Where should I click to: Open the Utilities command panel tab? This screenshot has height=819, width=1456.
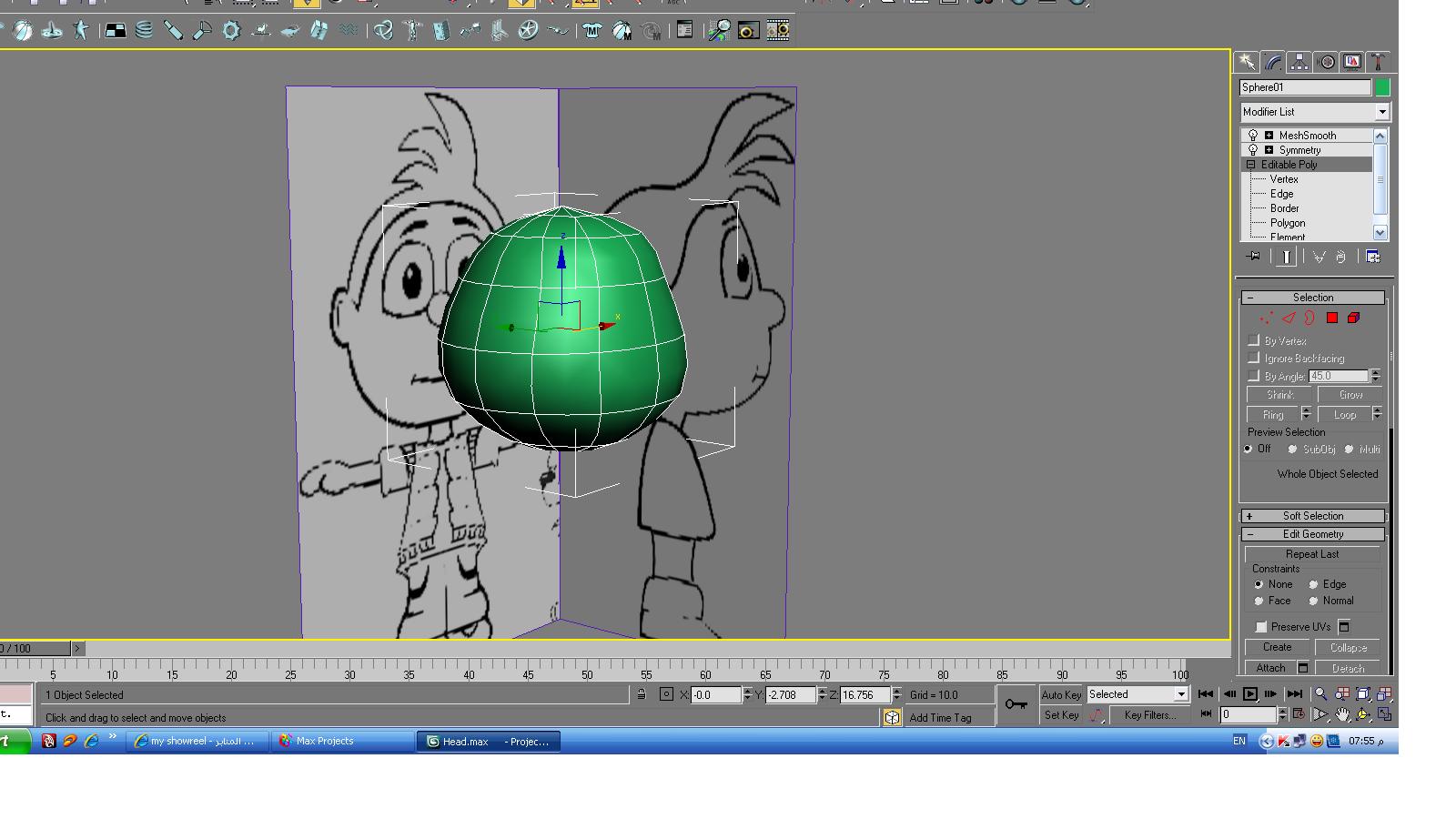pos(1379,62)
